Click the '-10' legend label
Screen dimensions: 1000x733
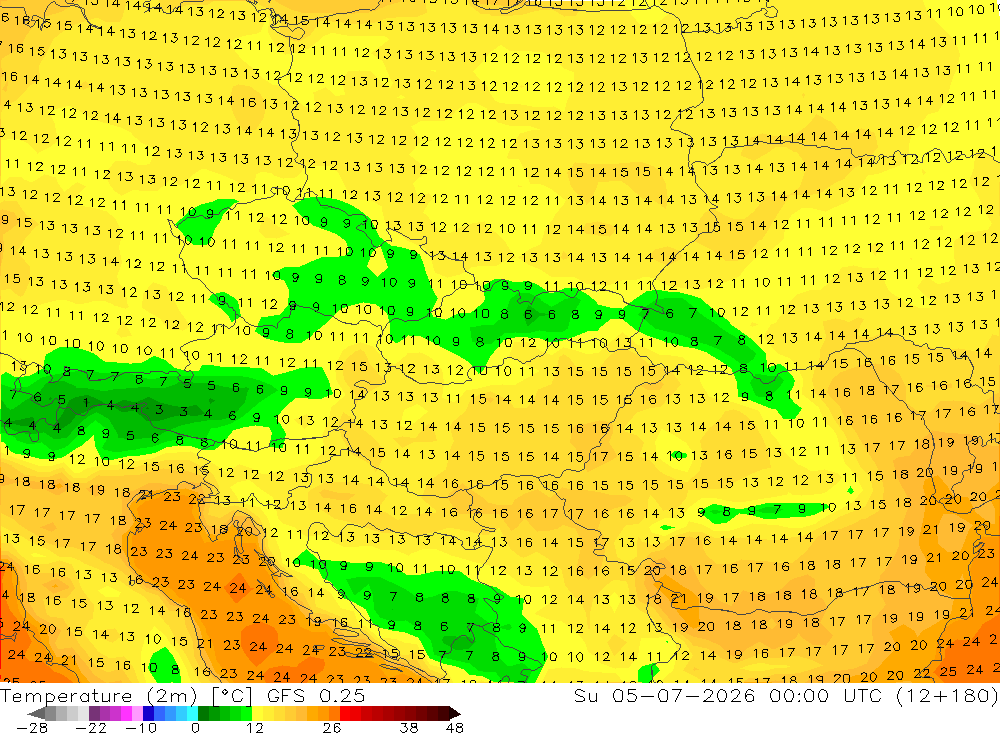tap(140, 727)
